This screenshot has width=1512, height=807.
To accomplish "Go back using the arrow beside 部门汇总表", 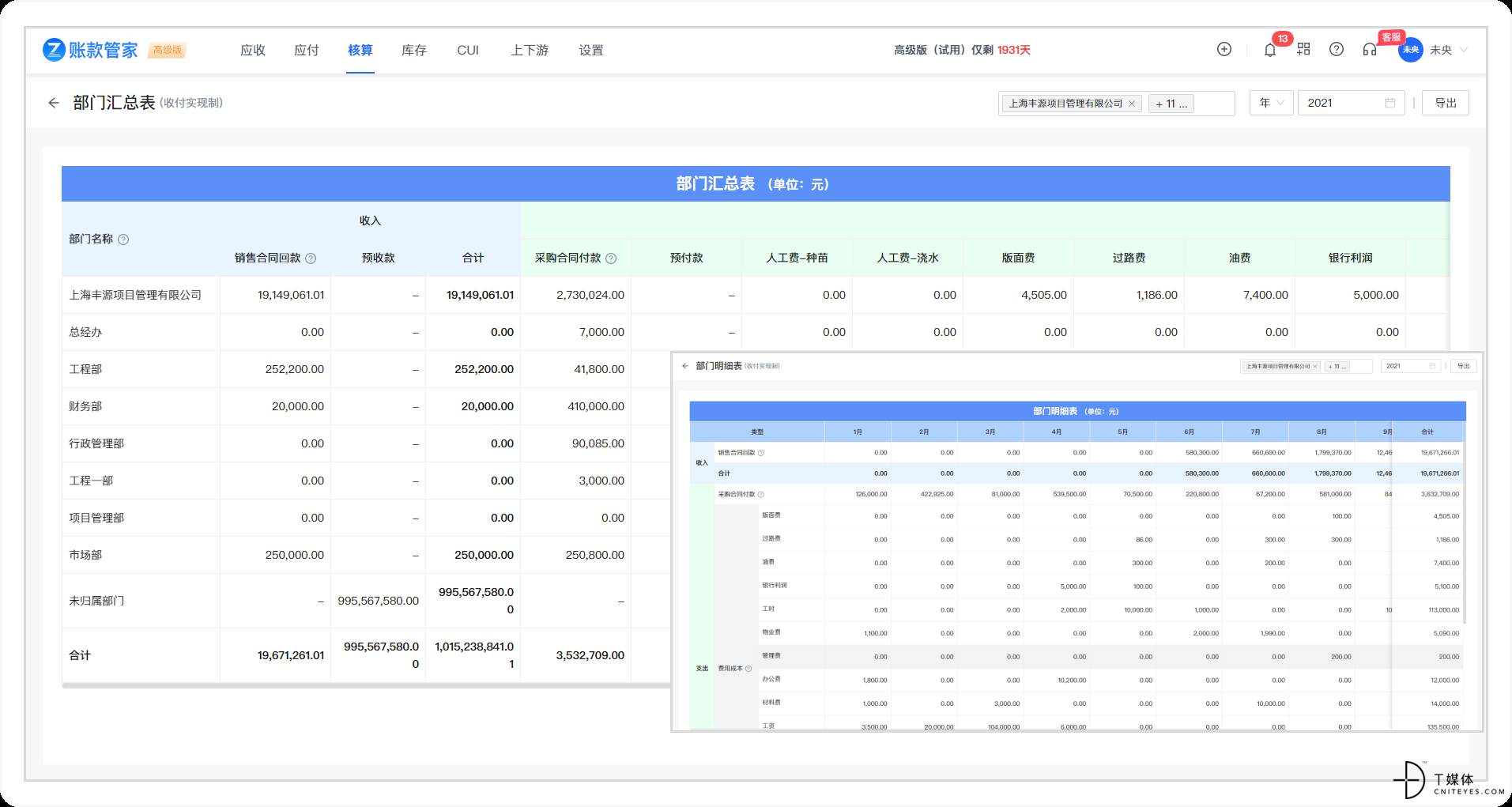I will point(53,103).
